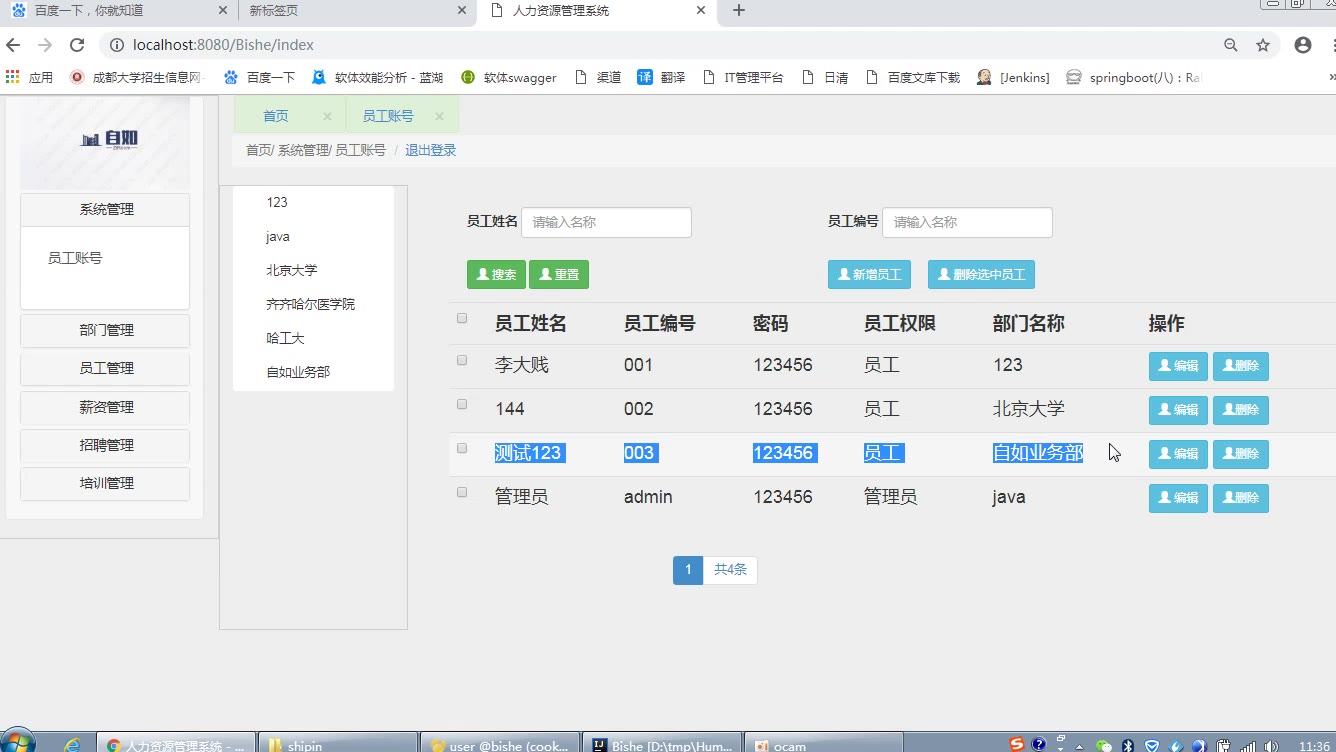Click the 新增员工 button

click(869, 275)
